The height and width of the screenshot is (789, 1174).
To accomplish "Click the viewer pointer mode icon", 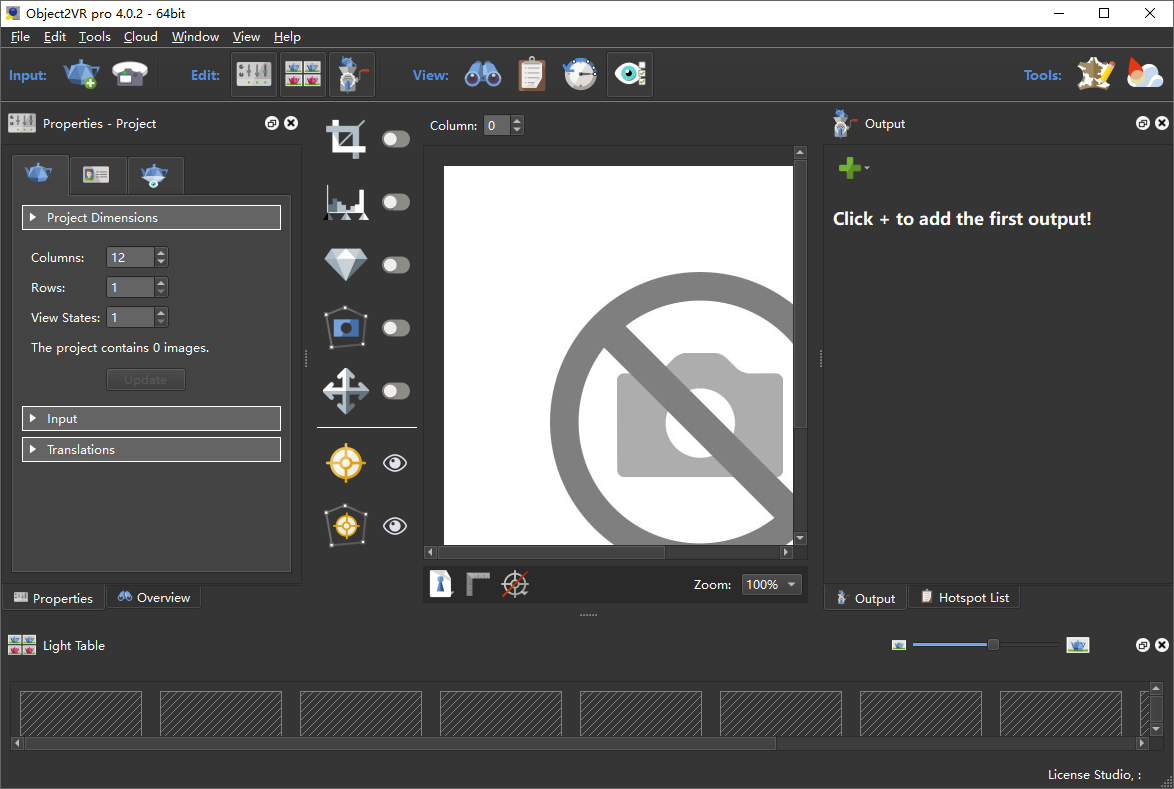I will tap(441, 584).
